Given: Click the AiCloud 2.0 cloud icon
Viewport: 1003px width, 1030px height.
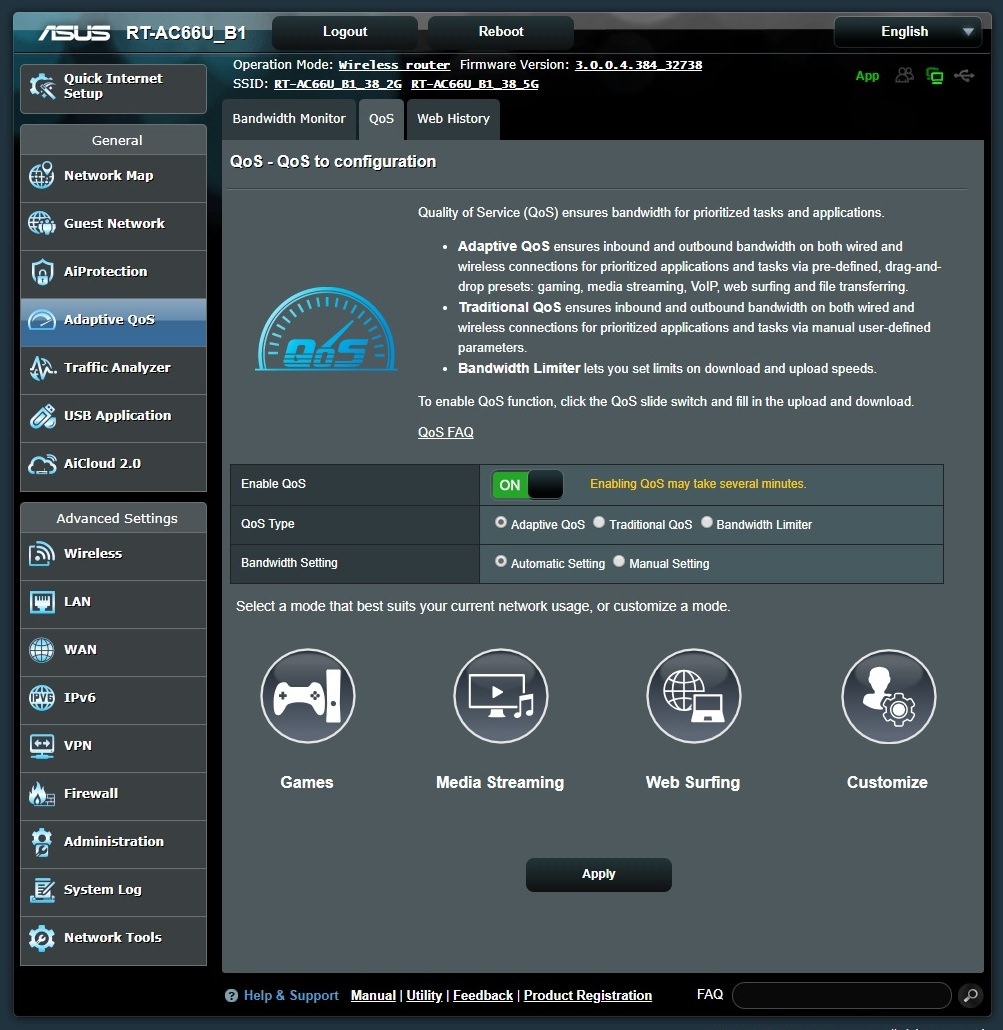Looking at the screenshot, I should tap(42, 464).
